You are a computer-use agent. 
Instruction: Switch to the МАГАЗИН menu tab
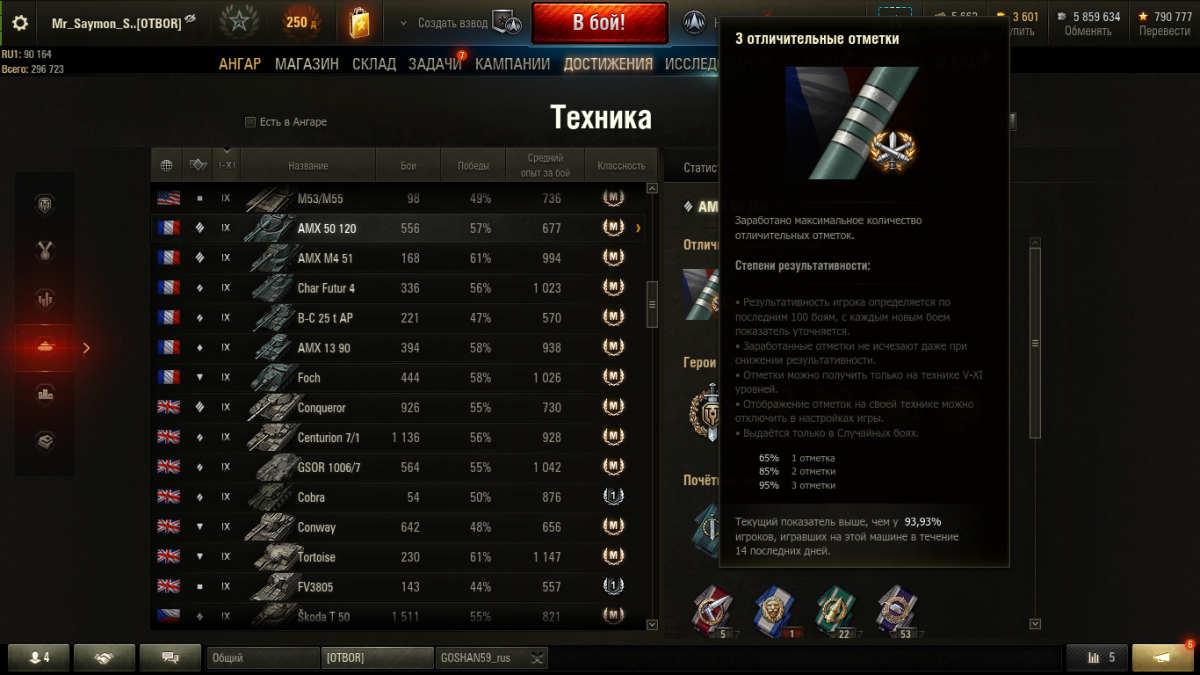coord(307,64)
